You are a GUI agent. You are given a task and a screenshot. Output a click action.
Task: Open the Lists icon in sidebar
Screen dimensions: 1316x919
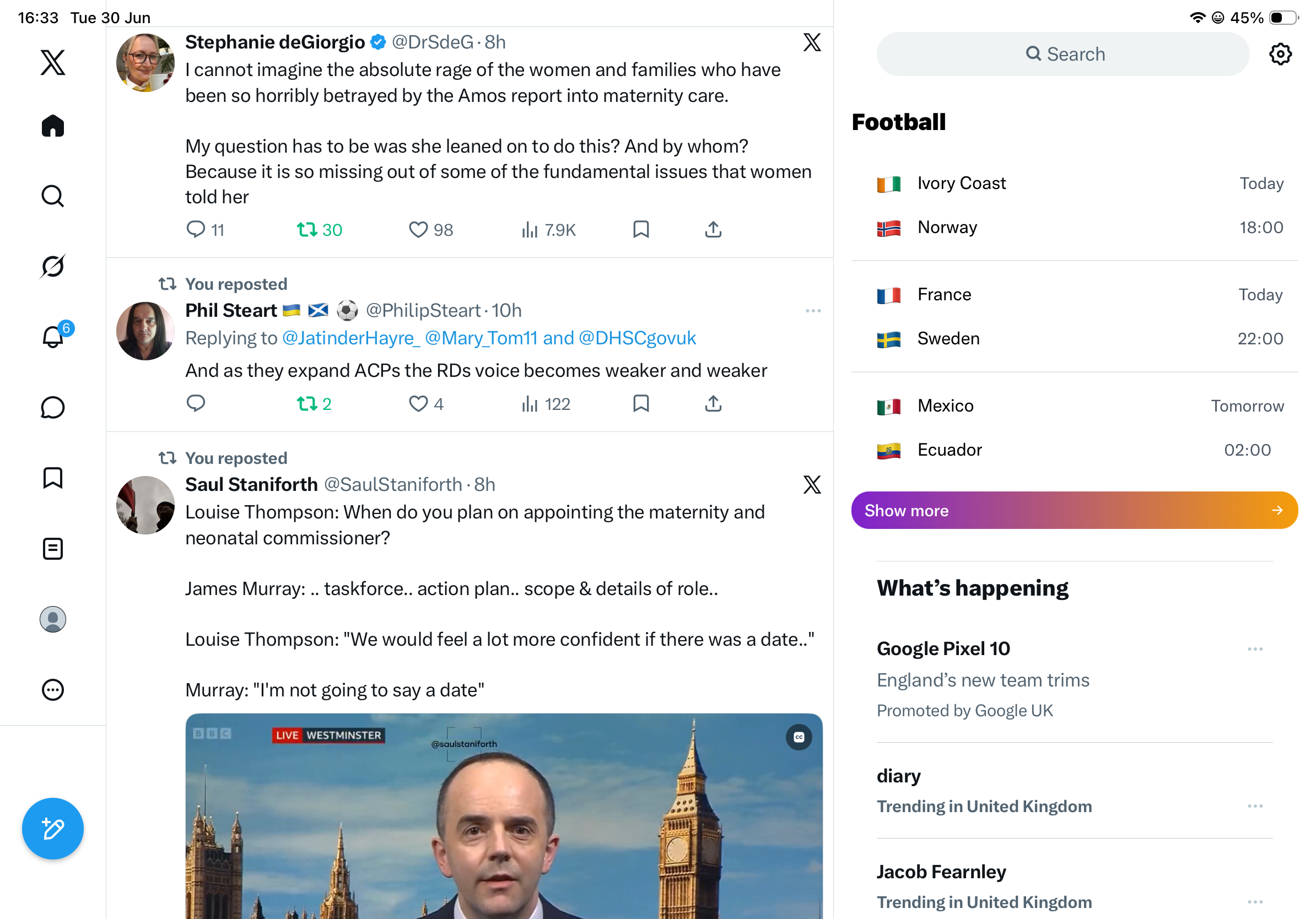[53, 548]
